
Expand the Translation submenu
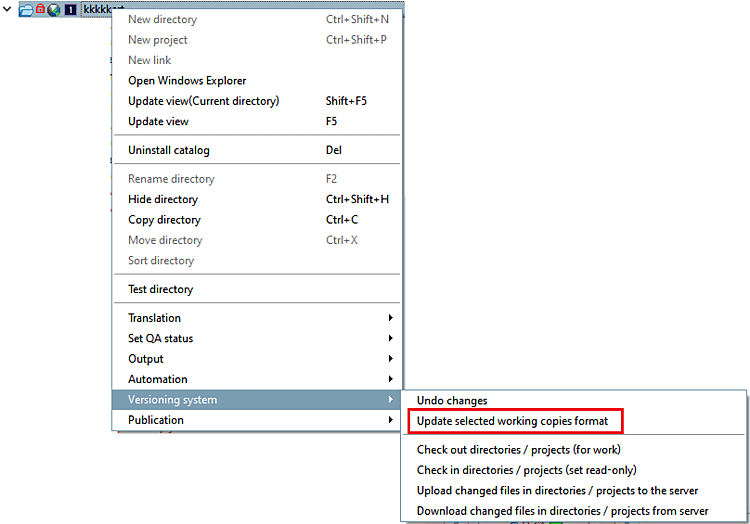(258, 318)
